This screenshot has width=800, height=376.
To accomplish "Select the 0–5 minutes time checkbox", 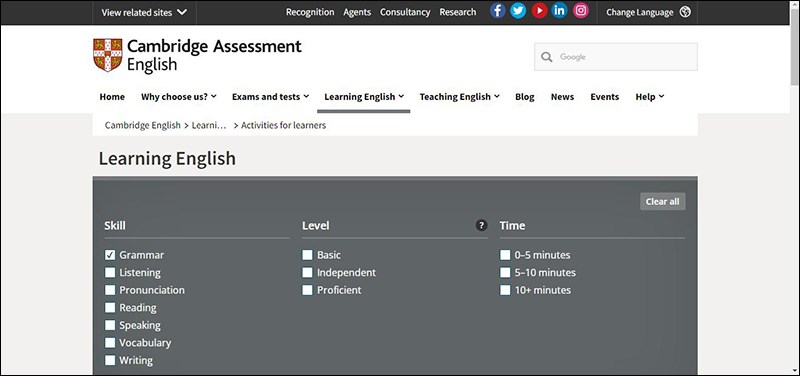I will [x=505, y=255].
